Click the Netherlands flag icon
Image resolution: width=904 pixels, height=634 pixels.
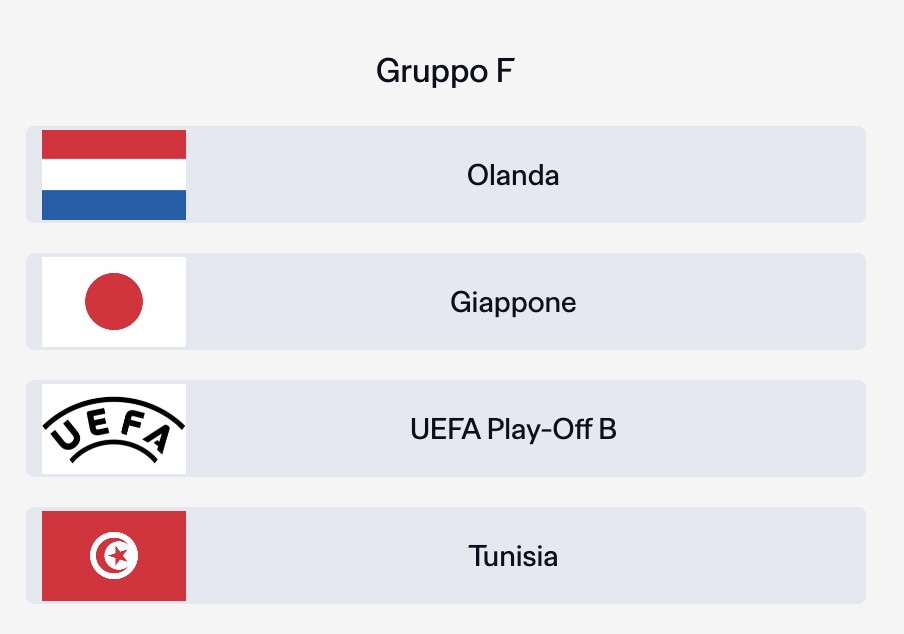tap(114, 175)
